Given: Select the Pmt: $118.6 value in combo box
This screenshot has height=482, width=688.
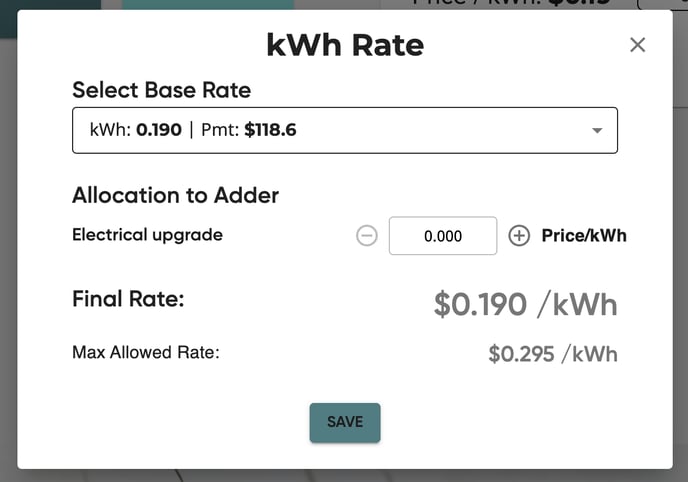Looking at the screenshot, I should coord(249,130).
